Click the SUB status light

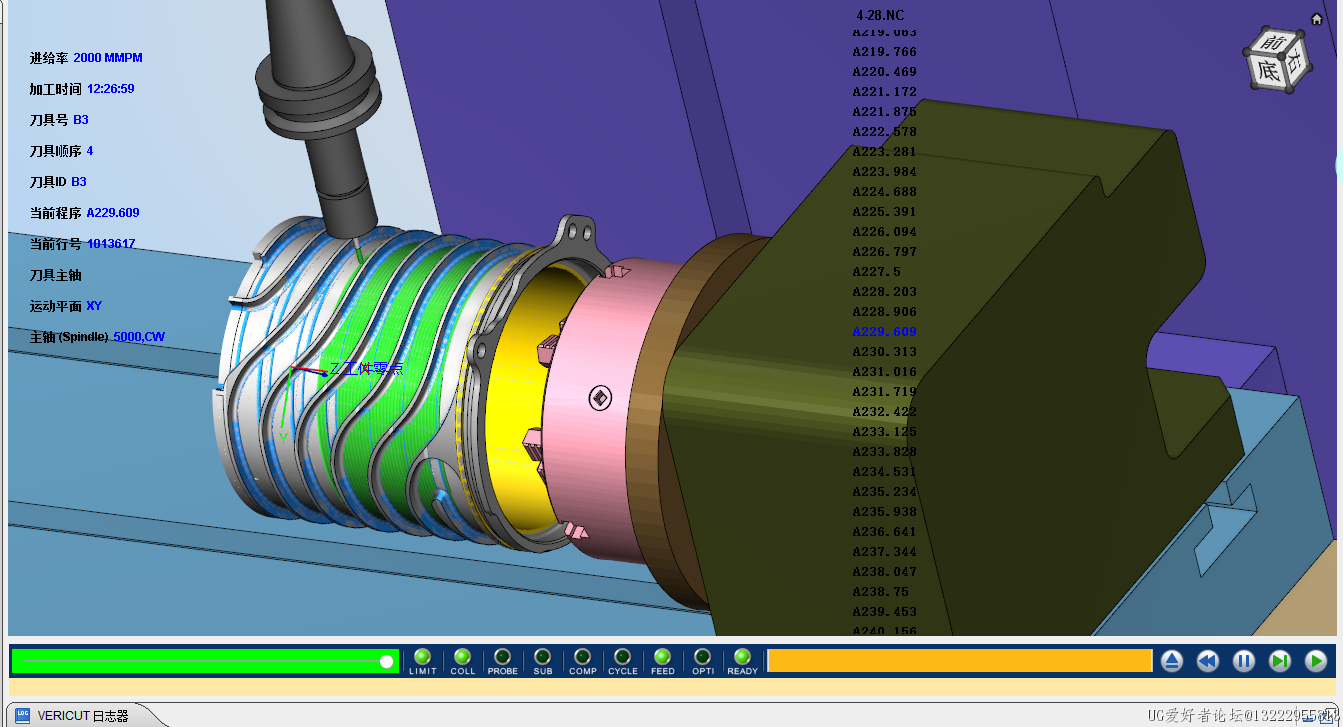point(542,657)
